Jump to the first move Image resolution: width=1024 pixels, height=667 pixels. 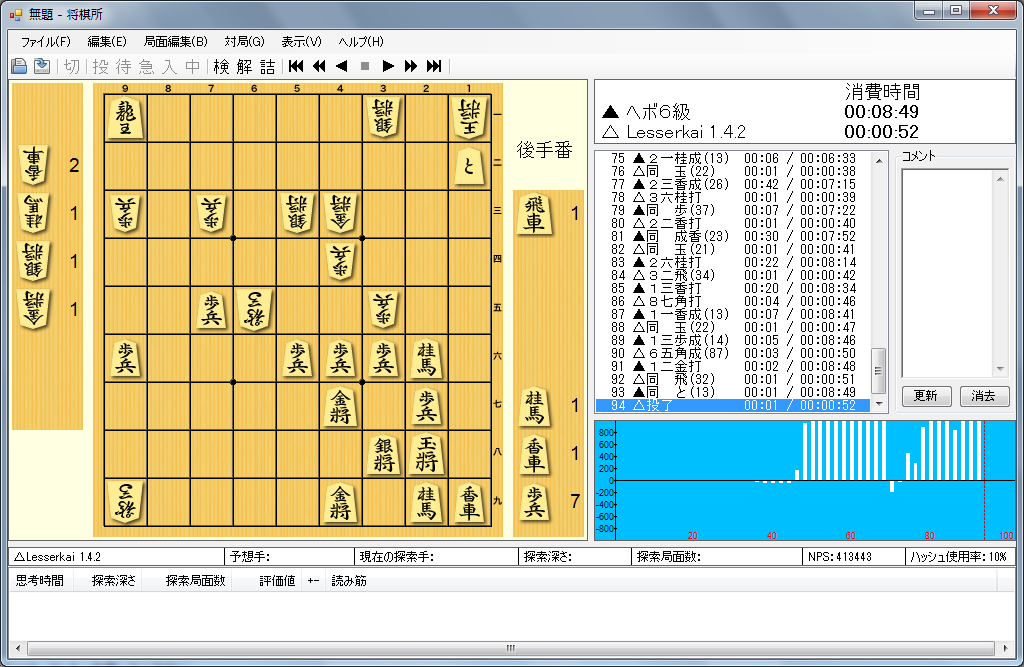296,67
